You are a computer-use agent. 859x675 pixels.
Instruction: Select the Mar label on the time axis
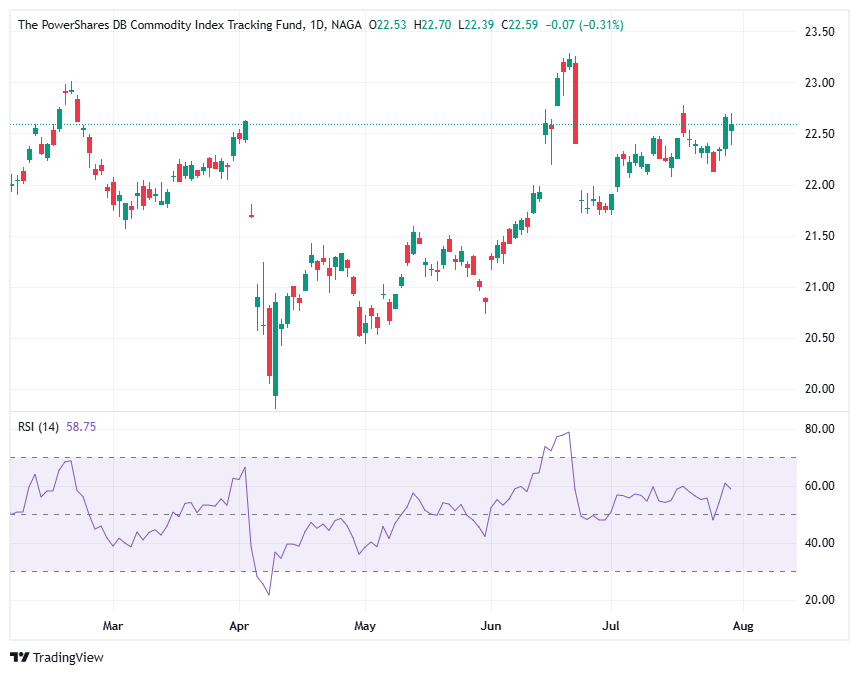(x=113, y=625)
